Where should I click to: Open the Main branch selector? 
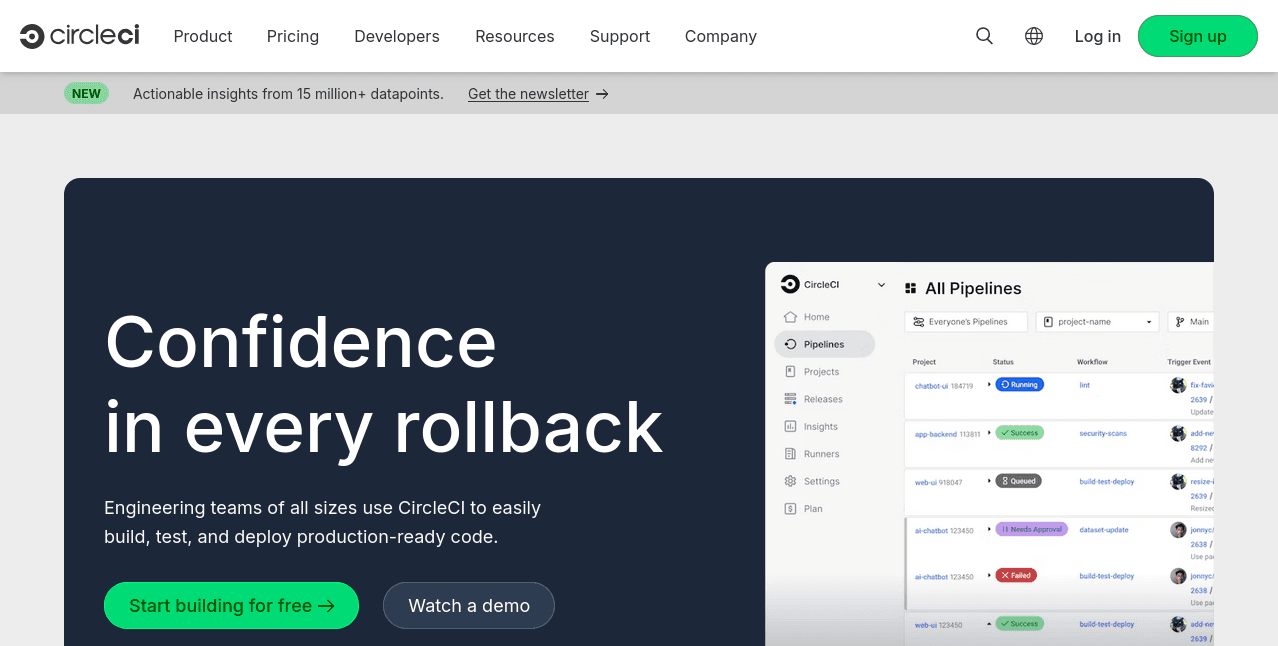pyautogui.click(x=1190, y=322)
